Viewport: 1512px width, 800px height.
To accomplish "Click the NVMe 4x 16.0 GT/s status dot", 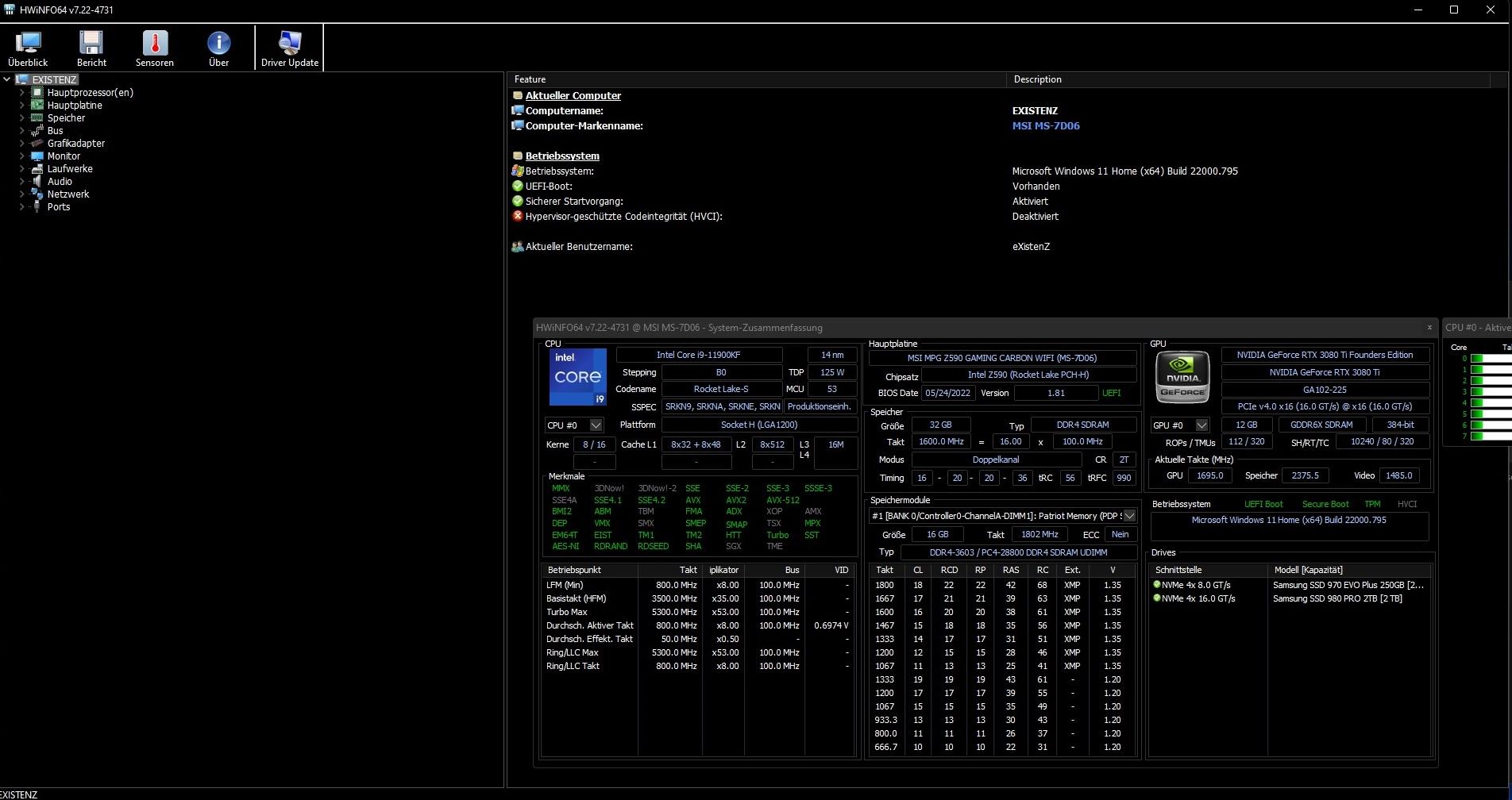I will point(1157,598).
